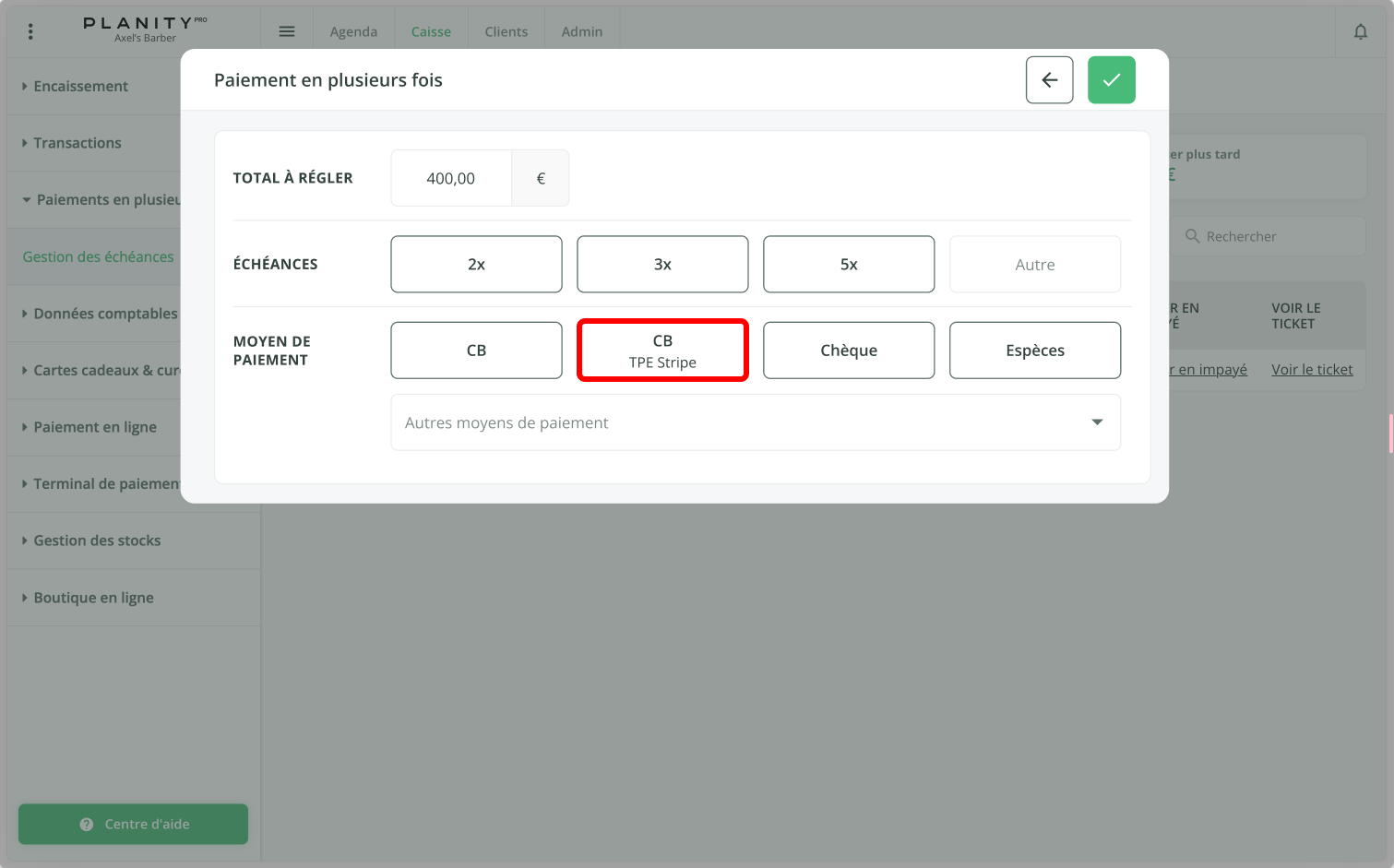Select 3x installments option
The width and height of the screenshot is (1394, 868).
pyautogui.click(x=662, y=265)
